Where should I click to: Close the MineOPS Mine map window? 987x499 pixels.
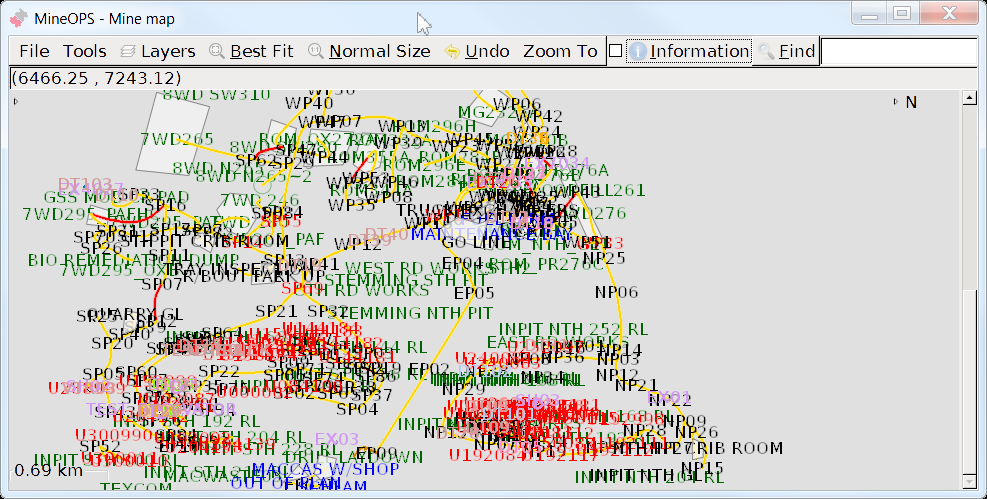pyautogui.click(x=949, y=13)
